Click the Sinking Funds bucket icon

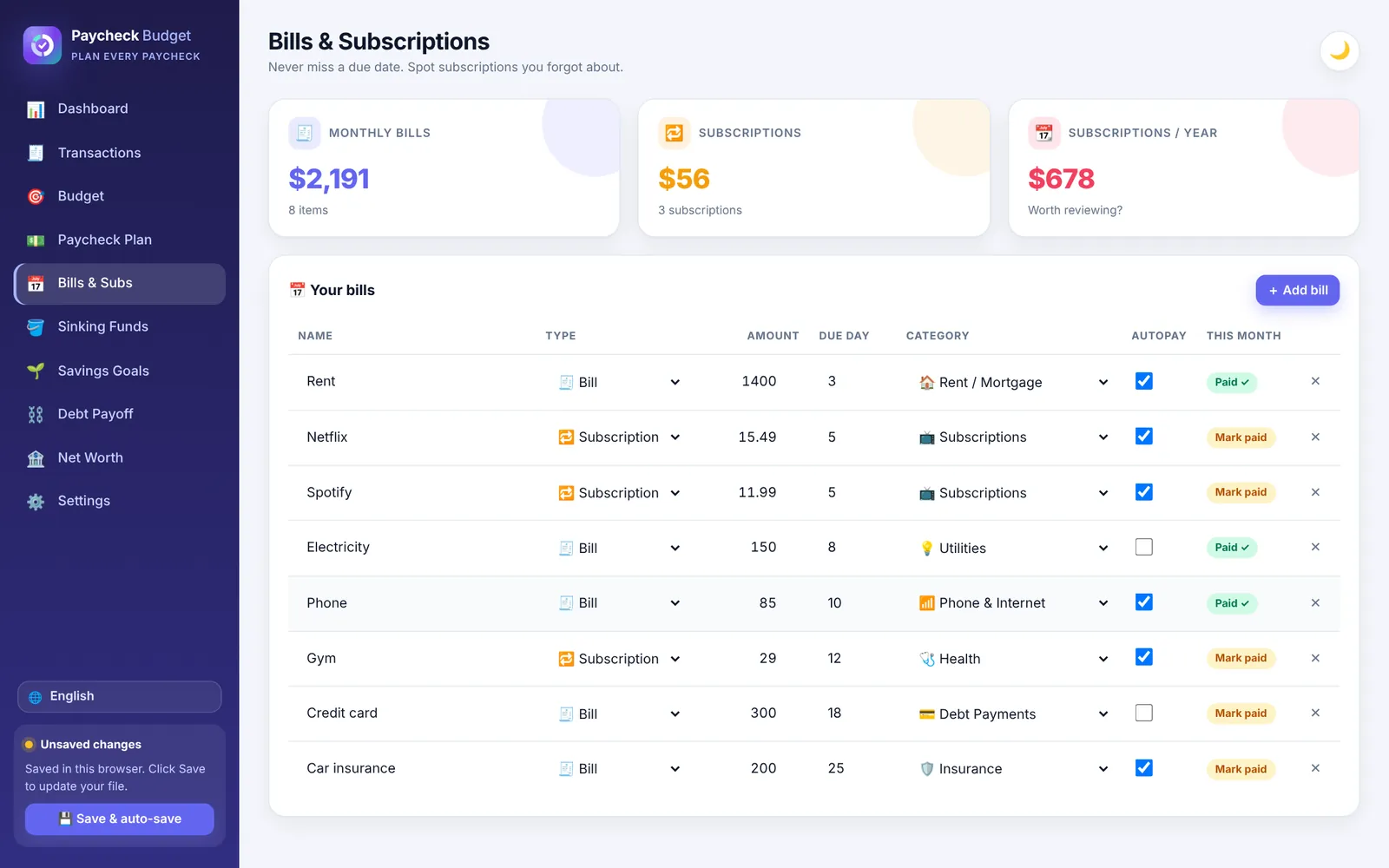pyautogui.click(x=36, y=327)
